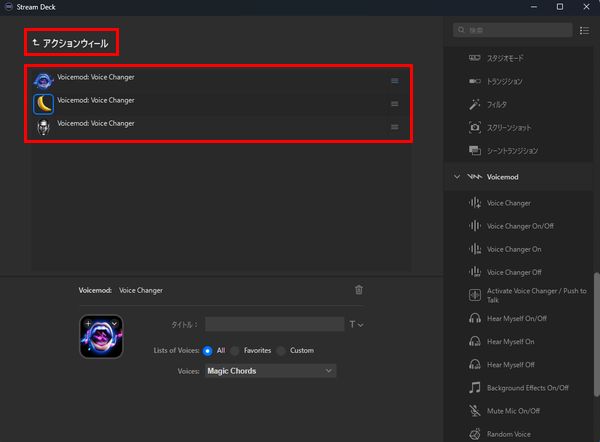Image resolution: width=600 pixels, height=442 pixels.
Task: Click the actions search field
Action: tap(513, 30)
